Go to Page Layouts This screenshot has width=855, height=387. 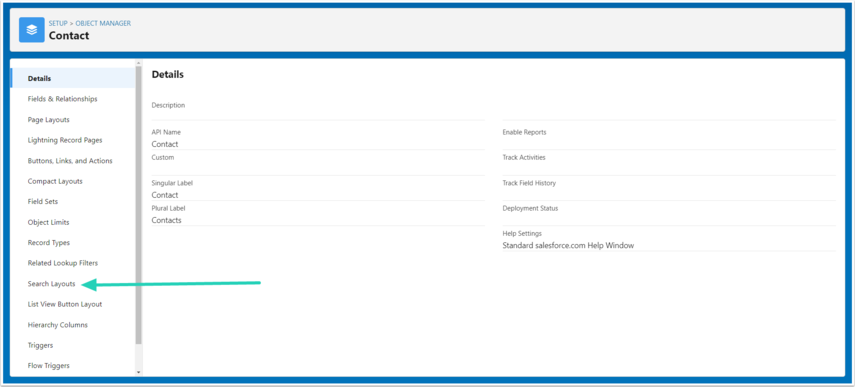[49, 119]
